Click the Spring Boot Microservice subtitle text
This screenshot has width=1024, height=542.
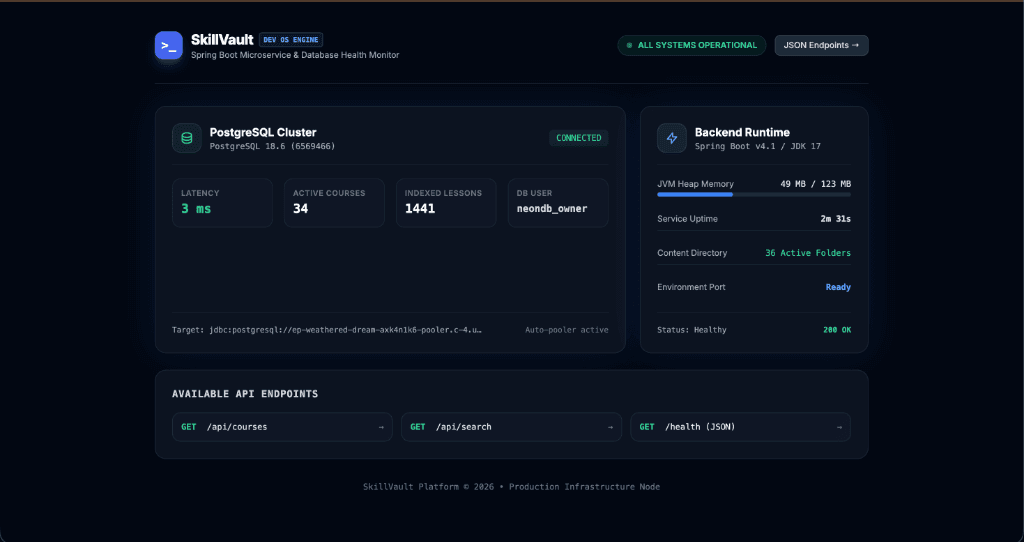295,56
